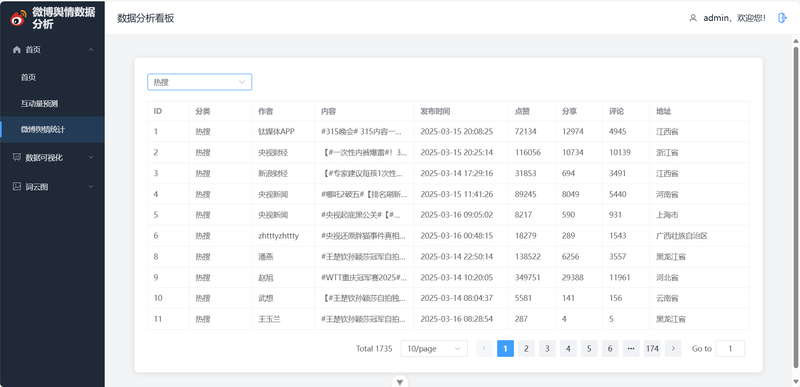
Task: Go to next page arrow
Action: [673, 349]
